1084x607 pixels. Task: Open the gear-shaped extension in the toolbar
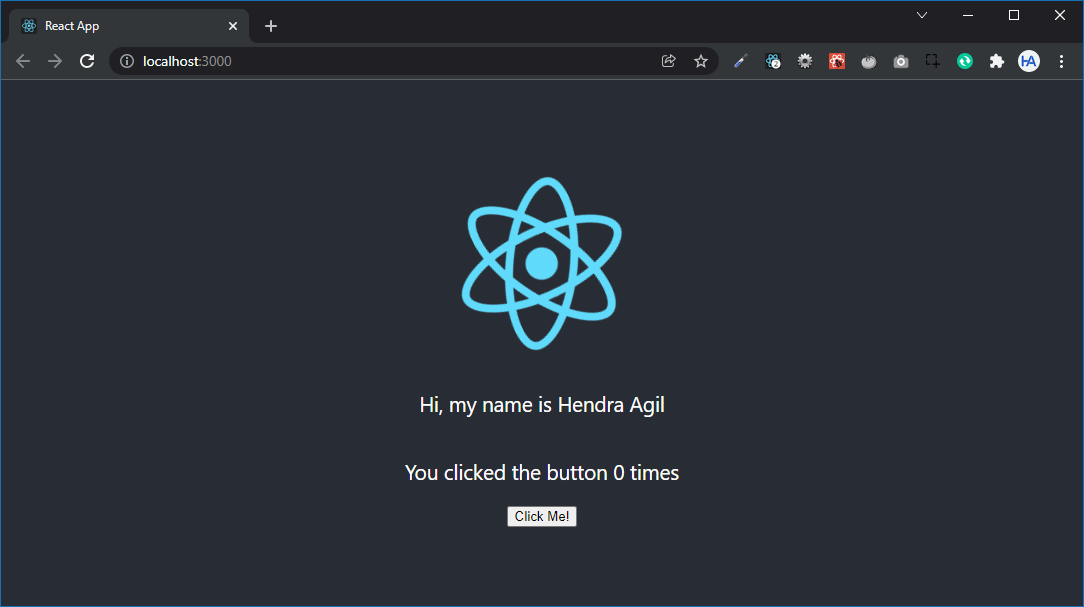click(804, 61)
